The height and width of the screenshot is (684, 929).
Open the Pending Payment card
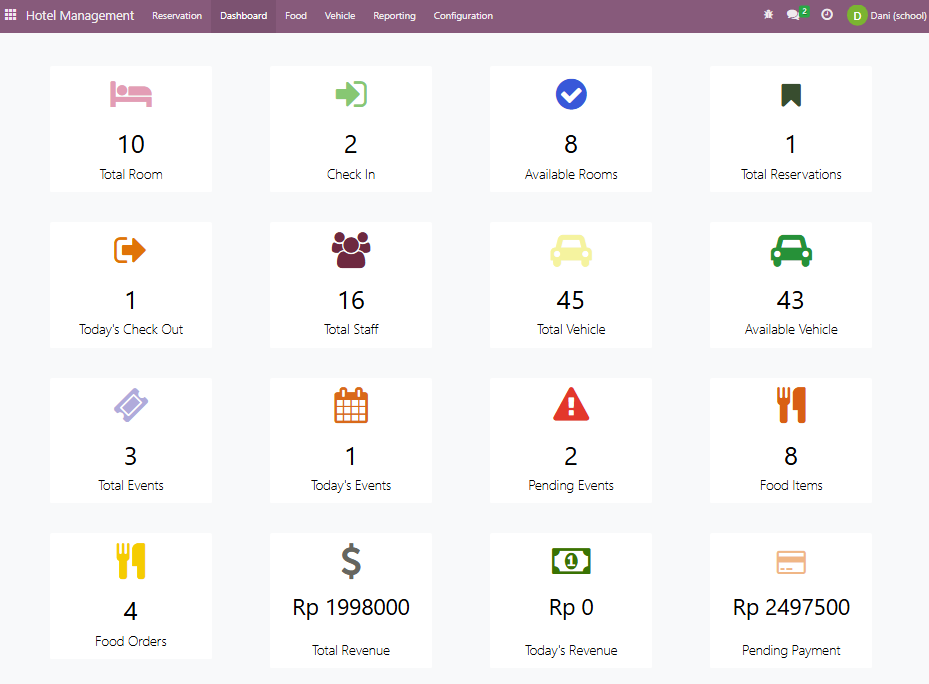coord(791,601)
